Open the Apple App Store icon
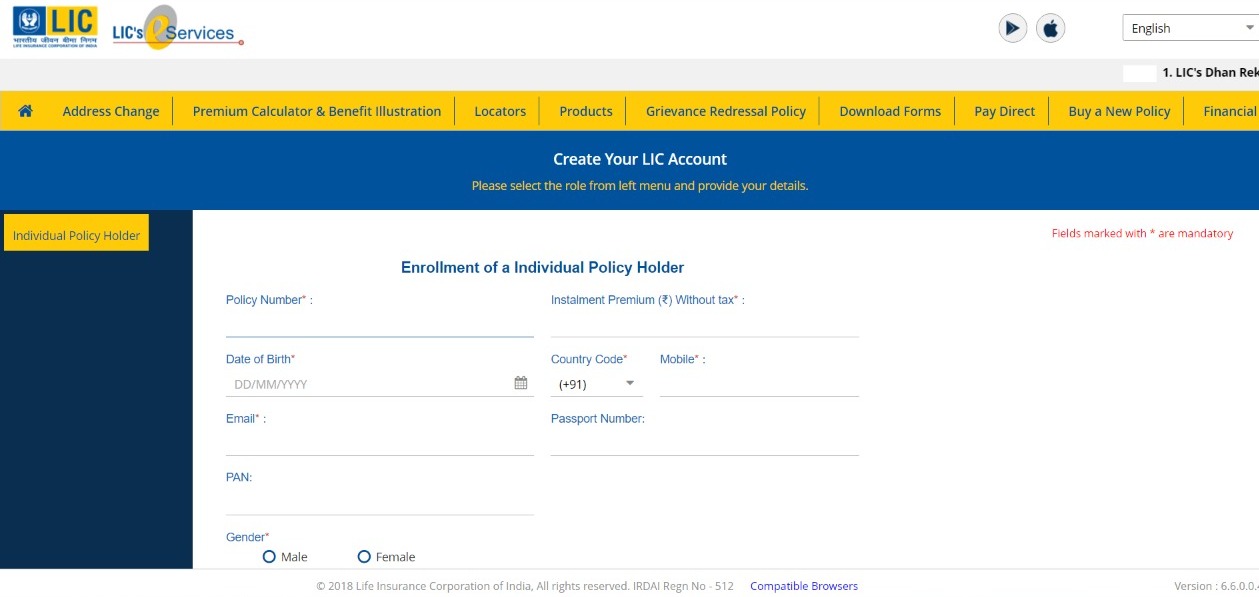Viewport: 1259px width, 597px height. (x=1050, y=28)
